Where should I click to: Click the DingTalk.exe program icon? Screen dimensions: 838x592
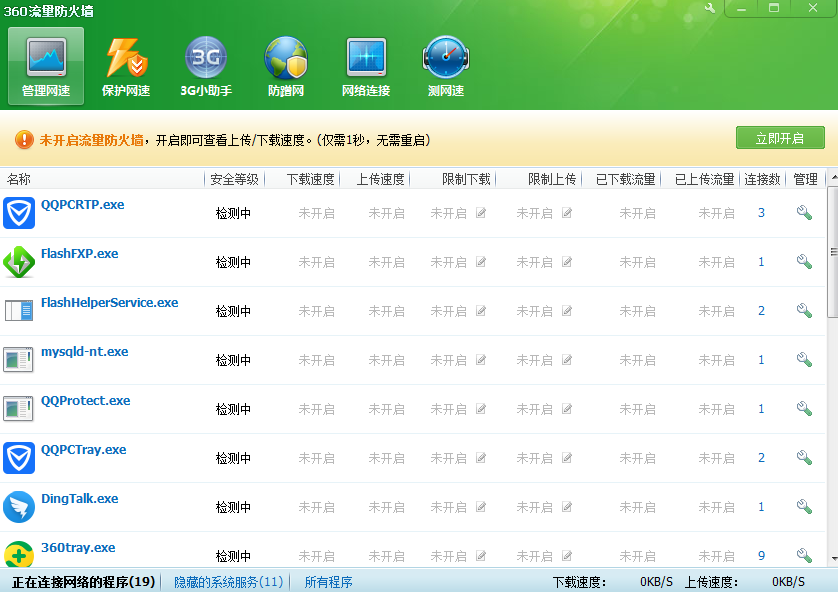tap(18, 506)
